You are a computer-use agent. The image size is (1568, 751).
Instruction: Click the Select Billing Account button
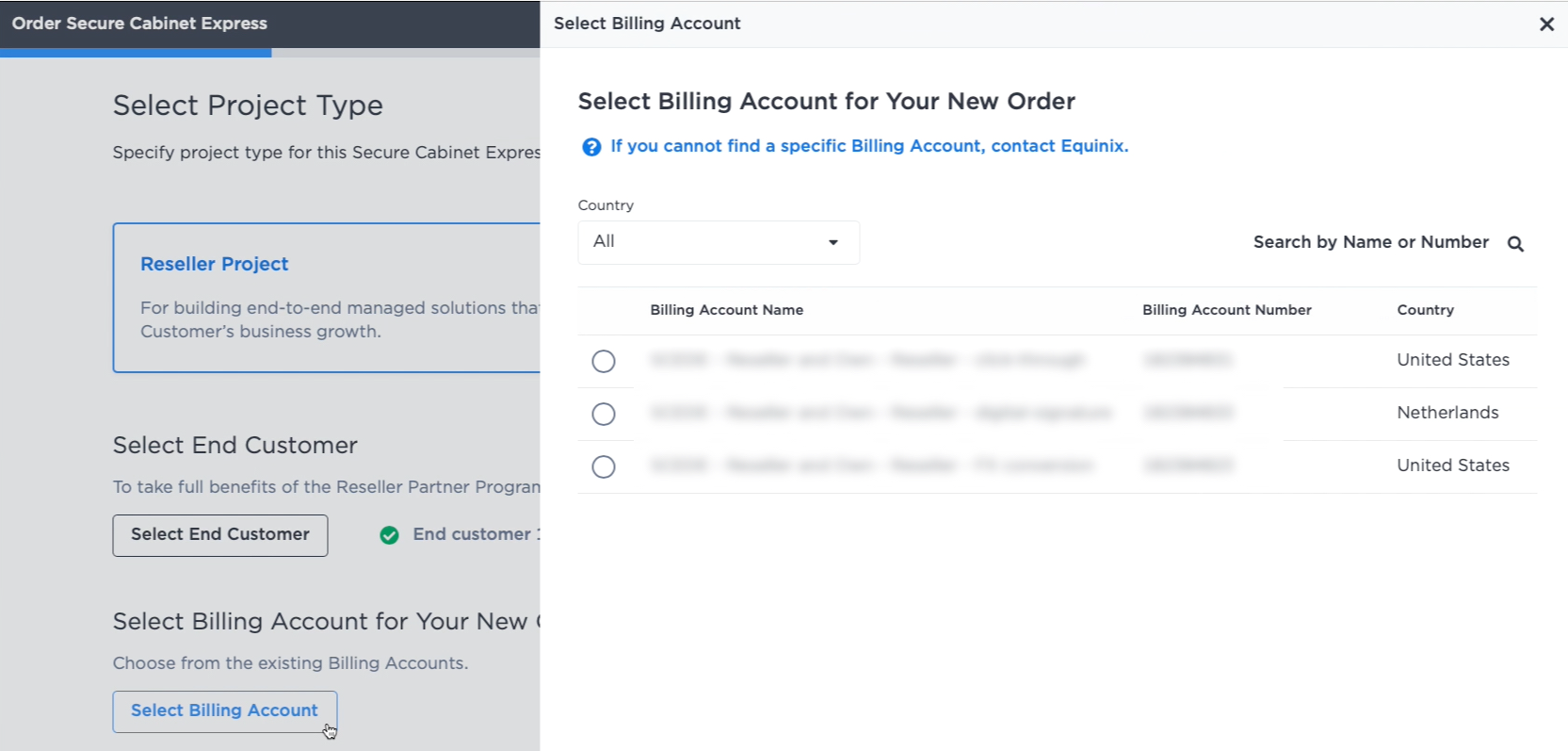[x=224, y=711]
